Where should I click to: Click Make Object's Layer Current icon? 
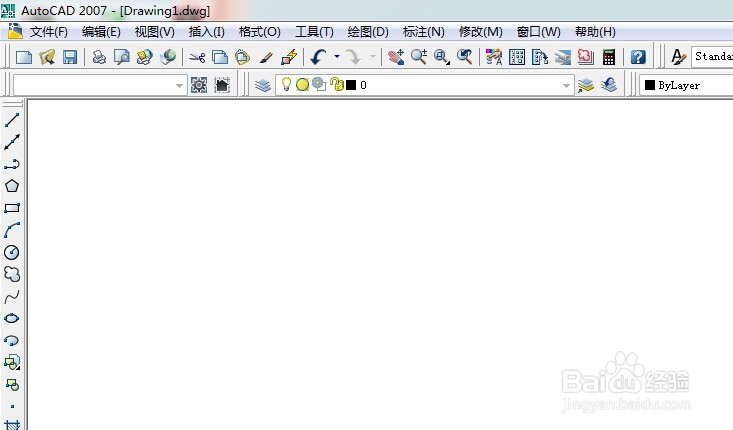(585, 85)
